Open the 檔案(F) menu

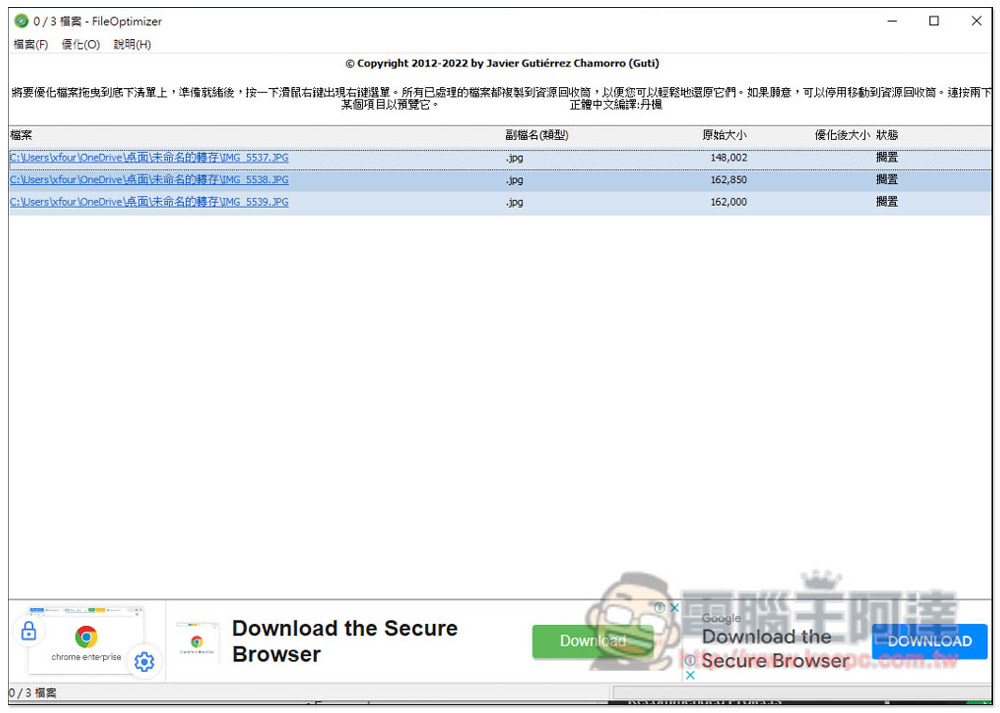[x=30, y=44]
